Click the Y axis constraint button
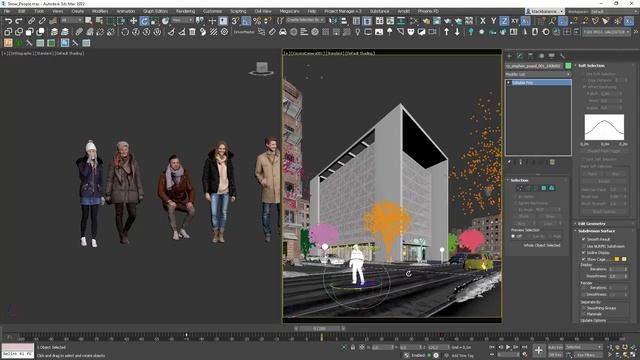Screen dimensions: 640x360 [493, 20]
